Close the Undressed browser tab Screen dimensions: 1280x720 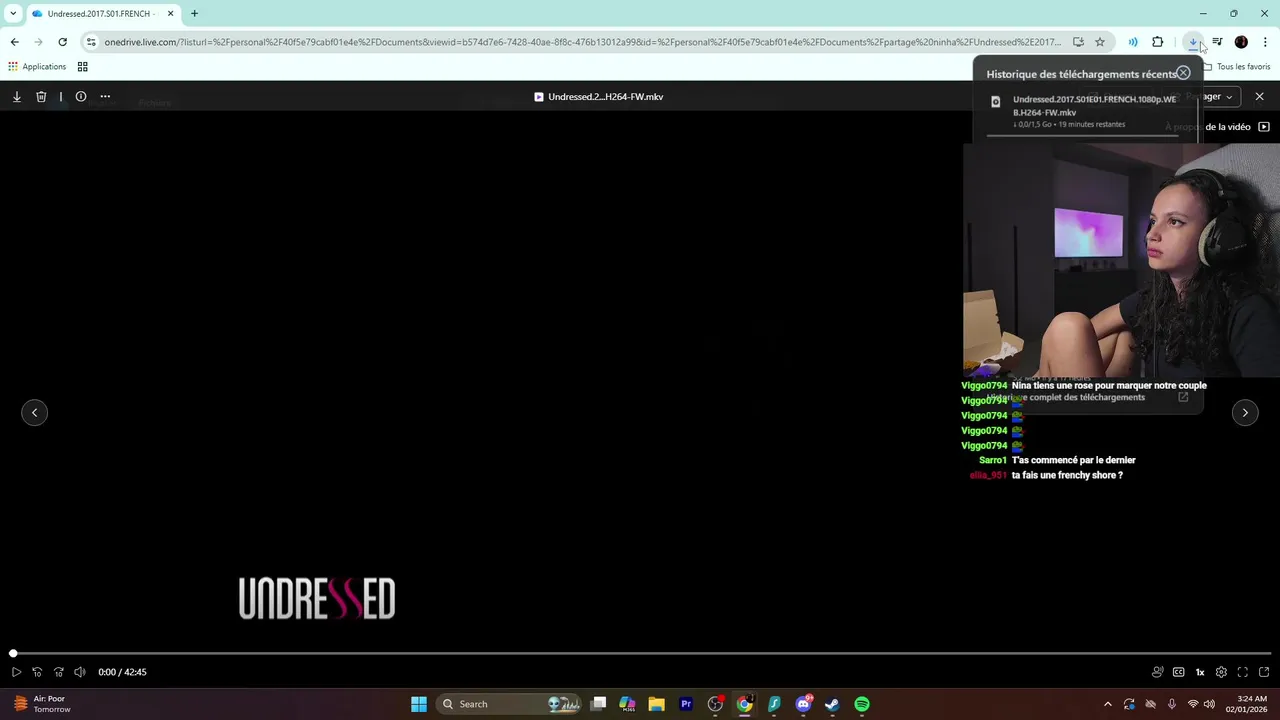pos(170,14)
